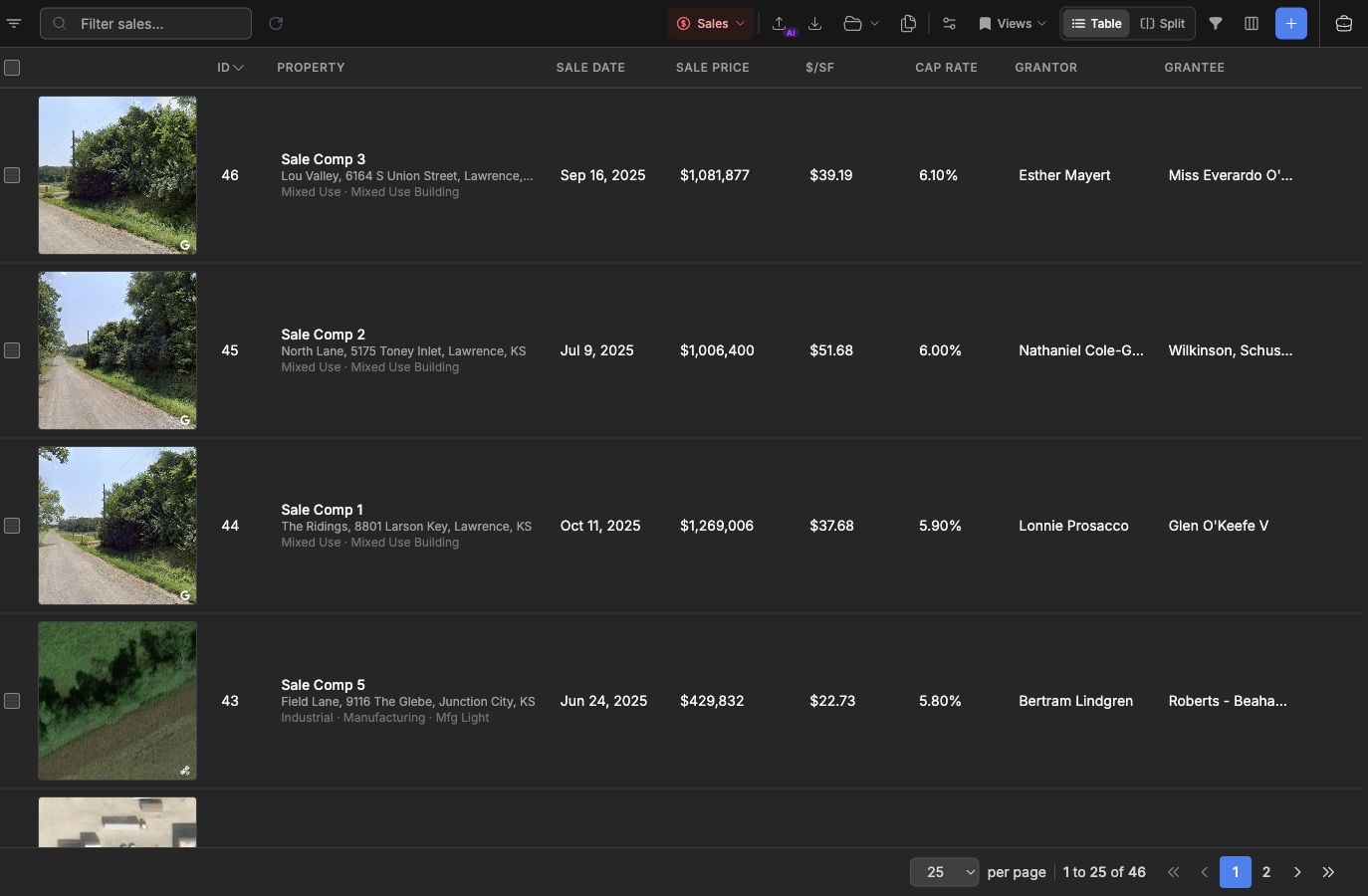
Task: Click the sale price $1,081,877
Action: tap(715, 175)
